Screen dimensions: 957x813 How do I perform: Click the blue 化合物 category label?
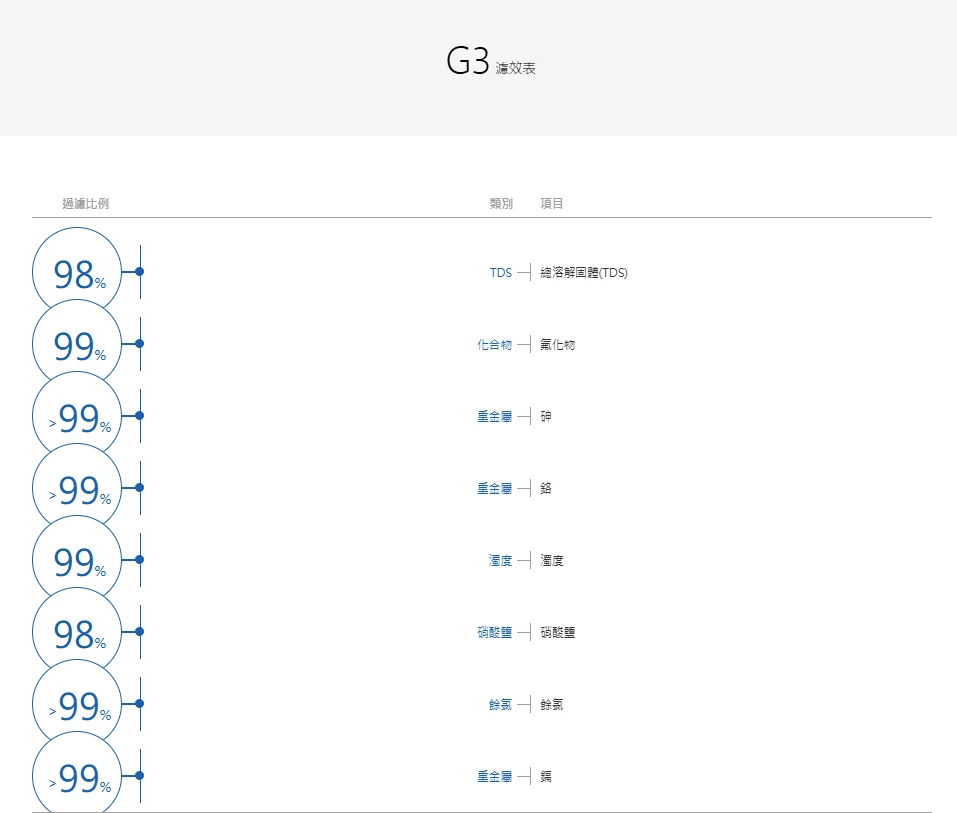(x=495, y=345)
